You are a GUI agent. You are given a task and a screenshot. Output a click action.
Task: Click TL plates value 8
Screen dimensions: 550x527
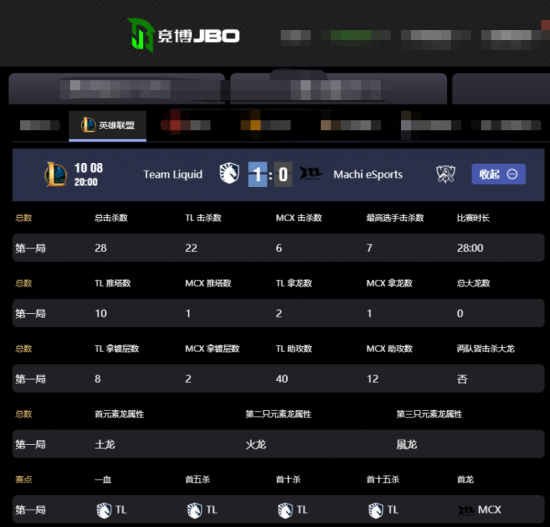click(x=98, y=379)
